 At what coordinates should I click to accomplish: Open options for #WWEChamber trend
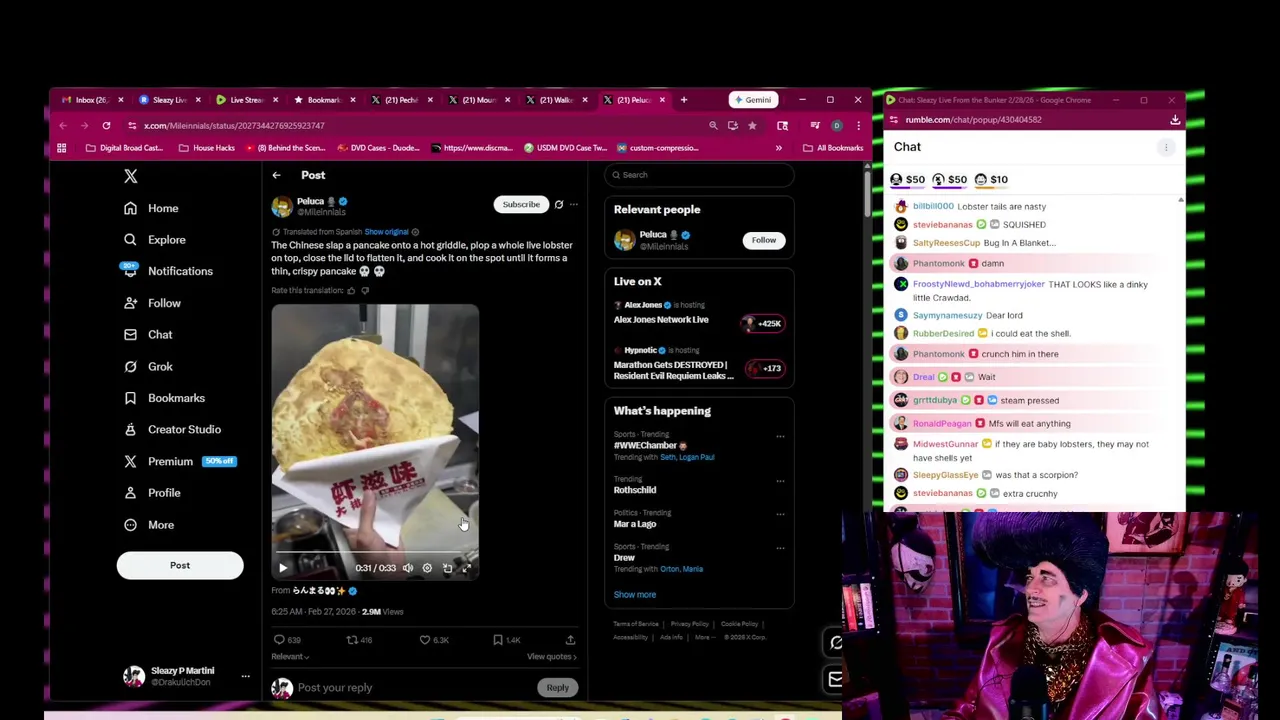(780, 437)
